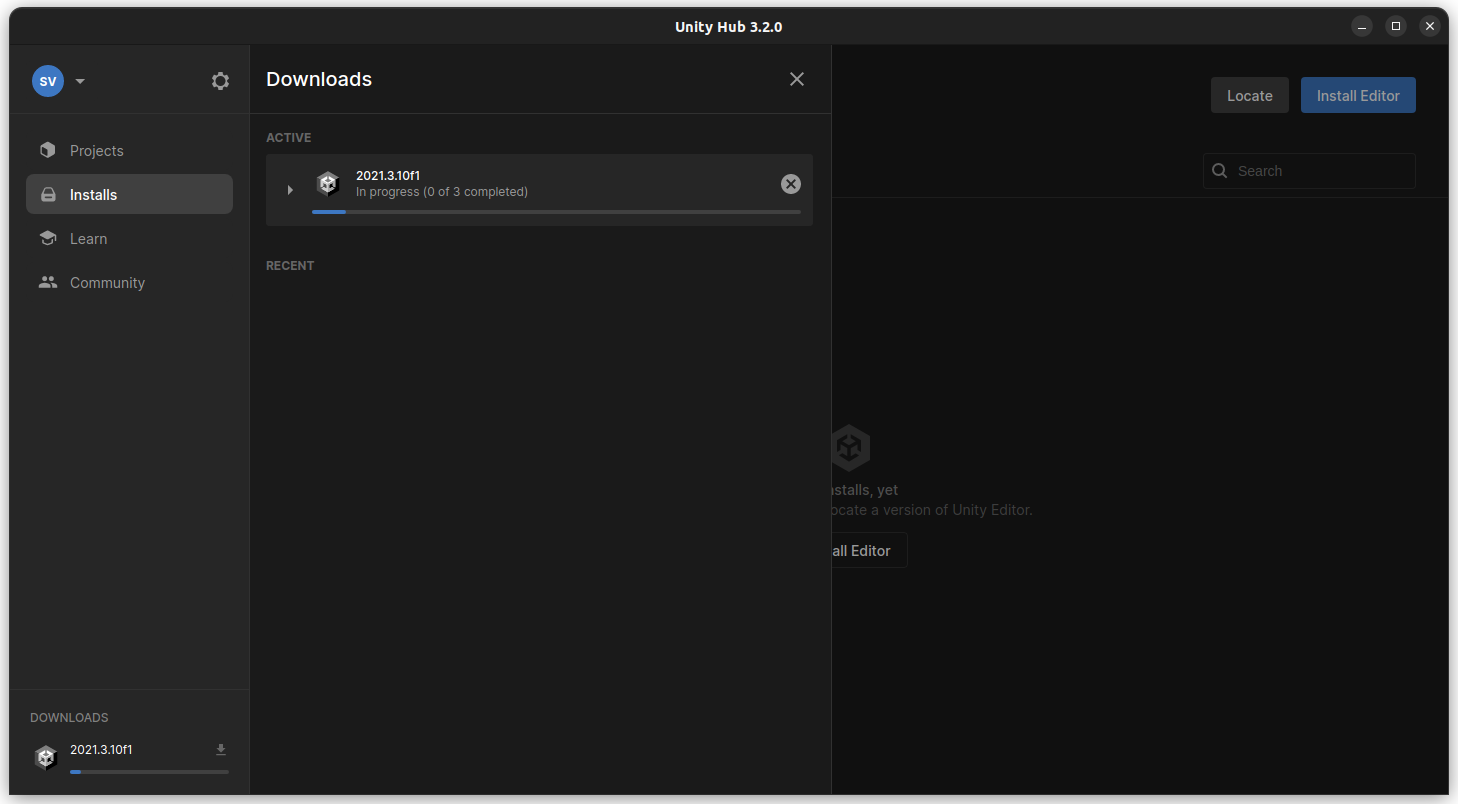Click the Community people icon
Screen dimensions: 1458x804
click(x=48, y=282)
